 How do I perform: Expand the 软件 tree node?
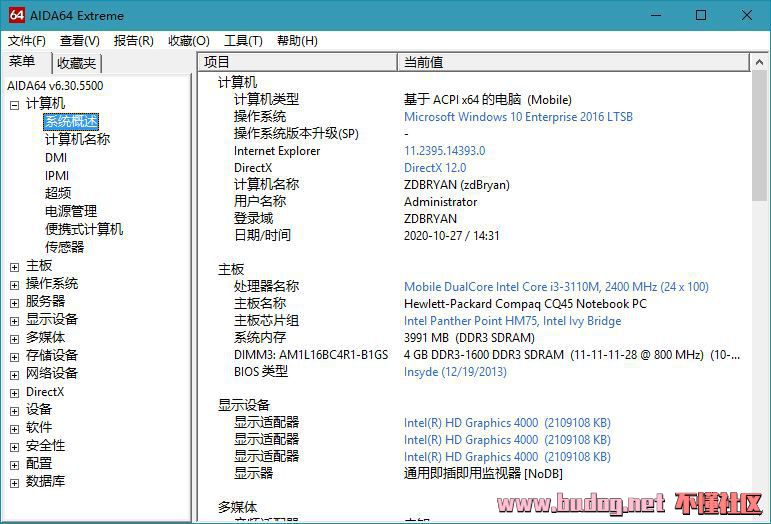point(15,429)
